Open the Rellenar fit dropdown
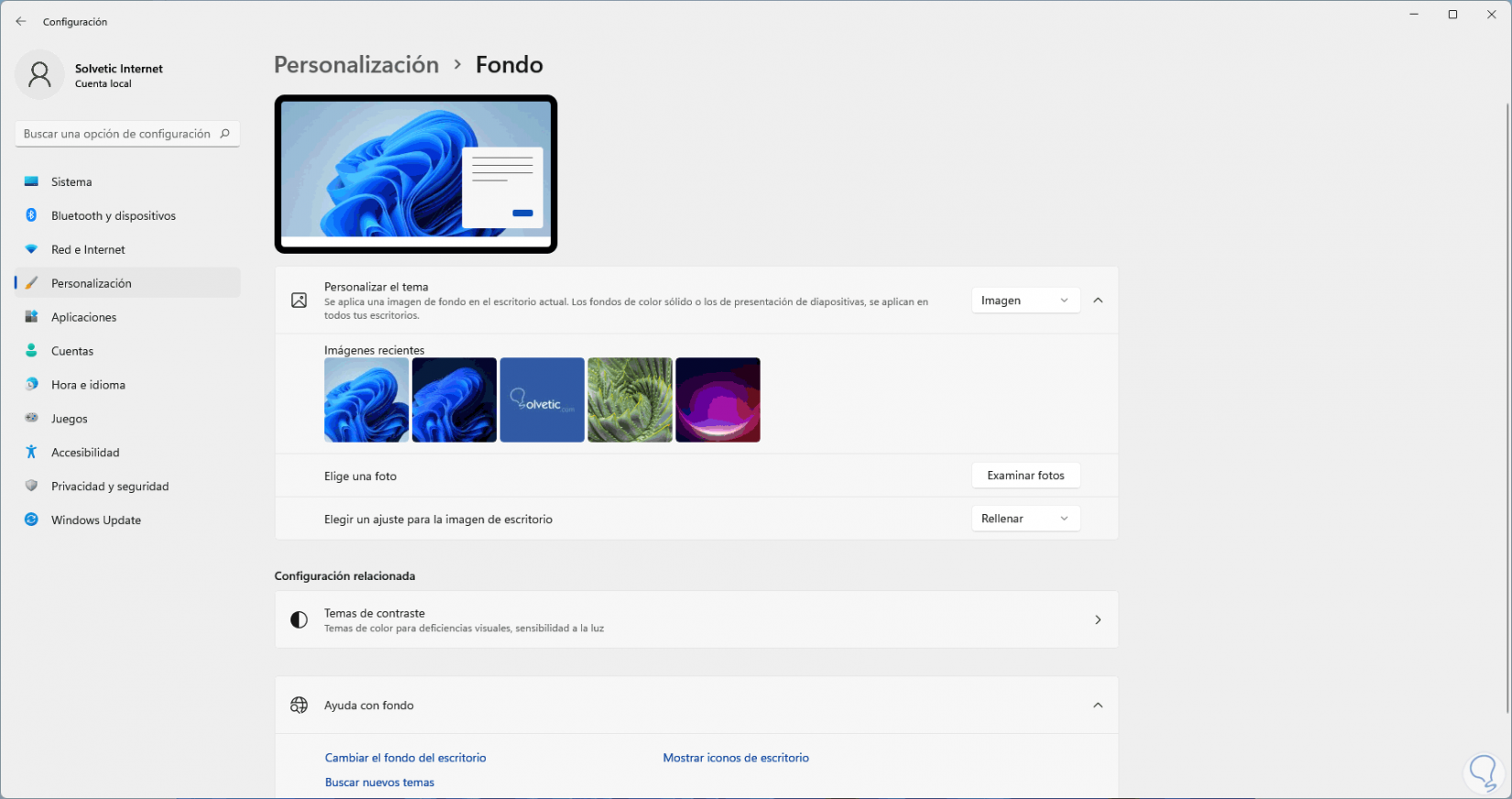Image resolution: width=1512 pixels, height=799 pixels. pyautogui.click(x=1025, y=519)
